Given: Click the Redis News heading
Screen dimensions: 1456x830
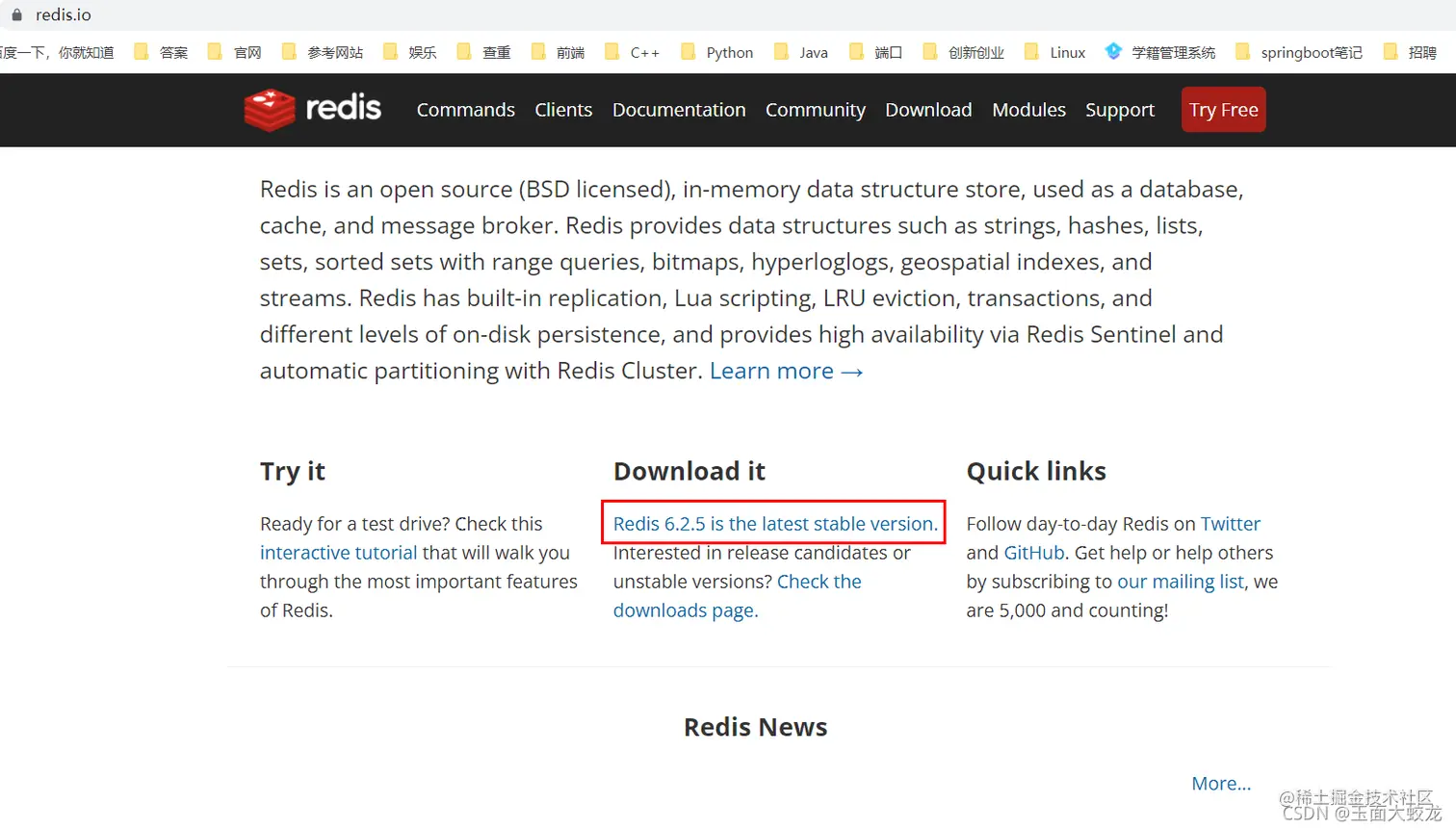Looking at the screenshot, I should click(756, 727).
